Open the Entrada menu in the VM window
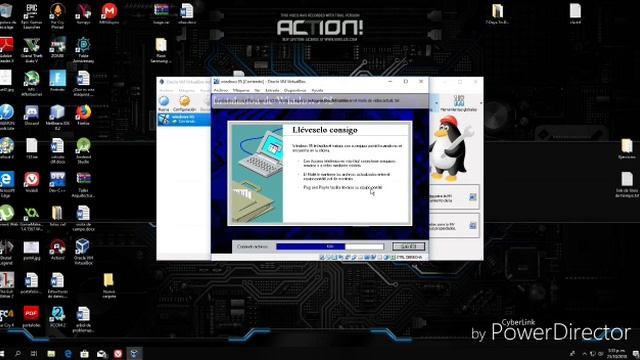Screen dimensions: 640x360 tap(272, 90)
